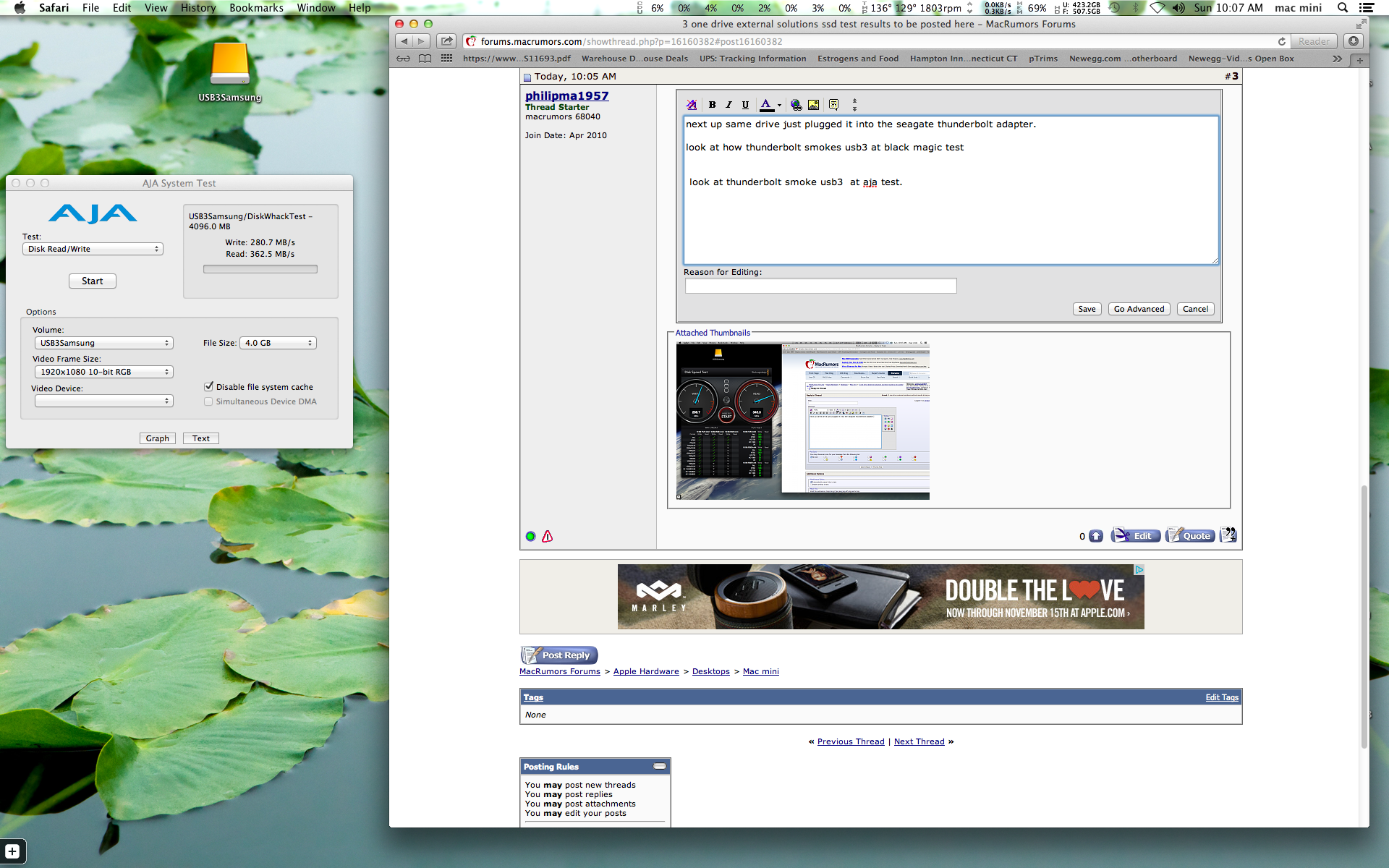Viewport: 1389px width, 868px height.
Task: Collapse the Posting Rules box
Action: tap(659, 766)
